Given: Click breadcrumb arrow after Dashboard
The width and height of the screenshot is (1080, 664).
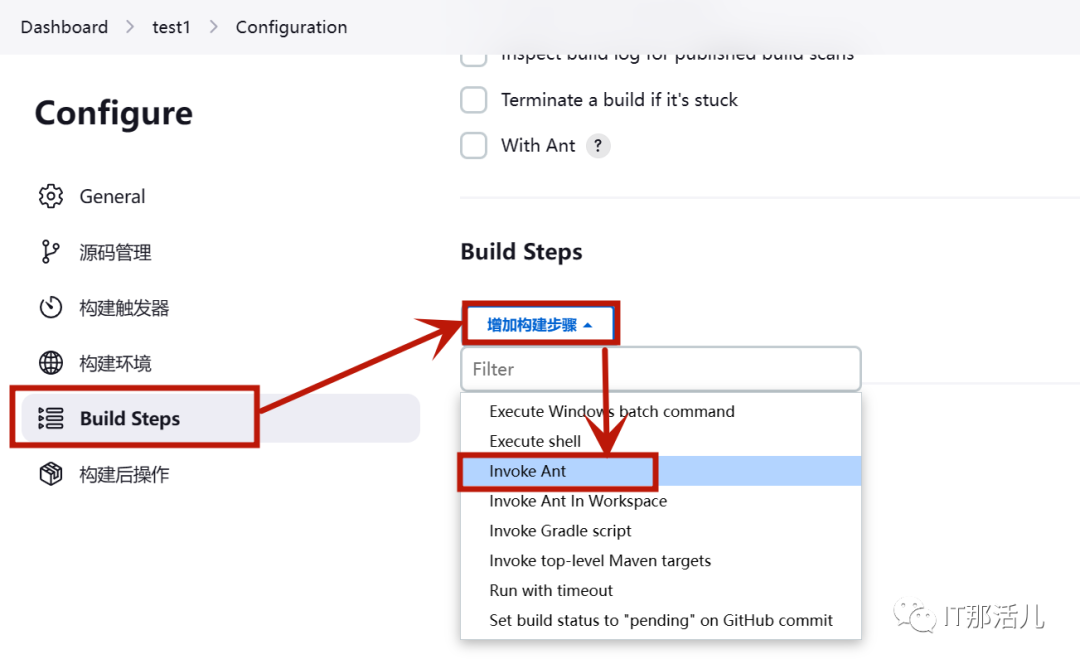Looking at the screenshot, I should [130, 27].
